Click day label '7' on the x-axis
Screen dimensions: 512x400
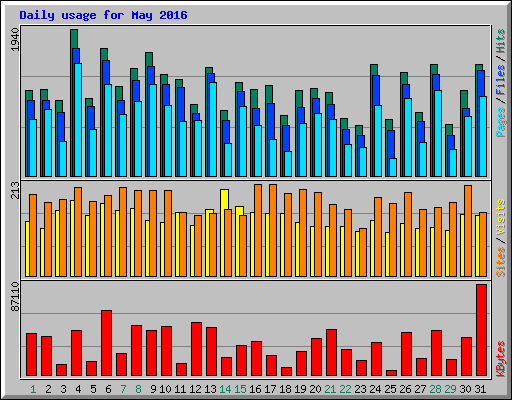point(123,389)
